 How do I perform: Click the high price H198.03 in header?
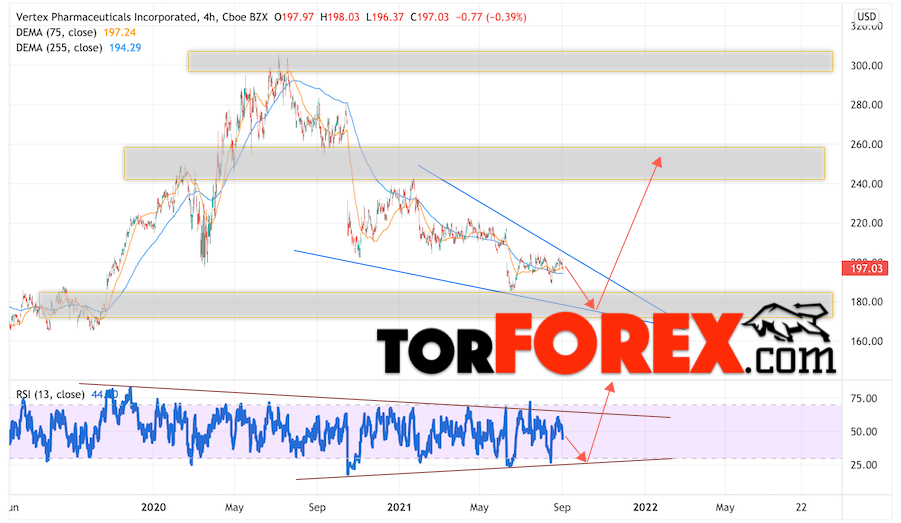coord(340,17)
